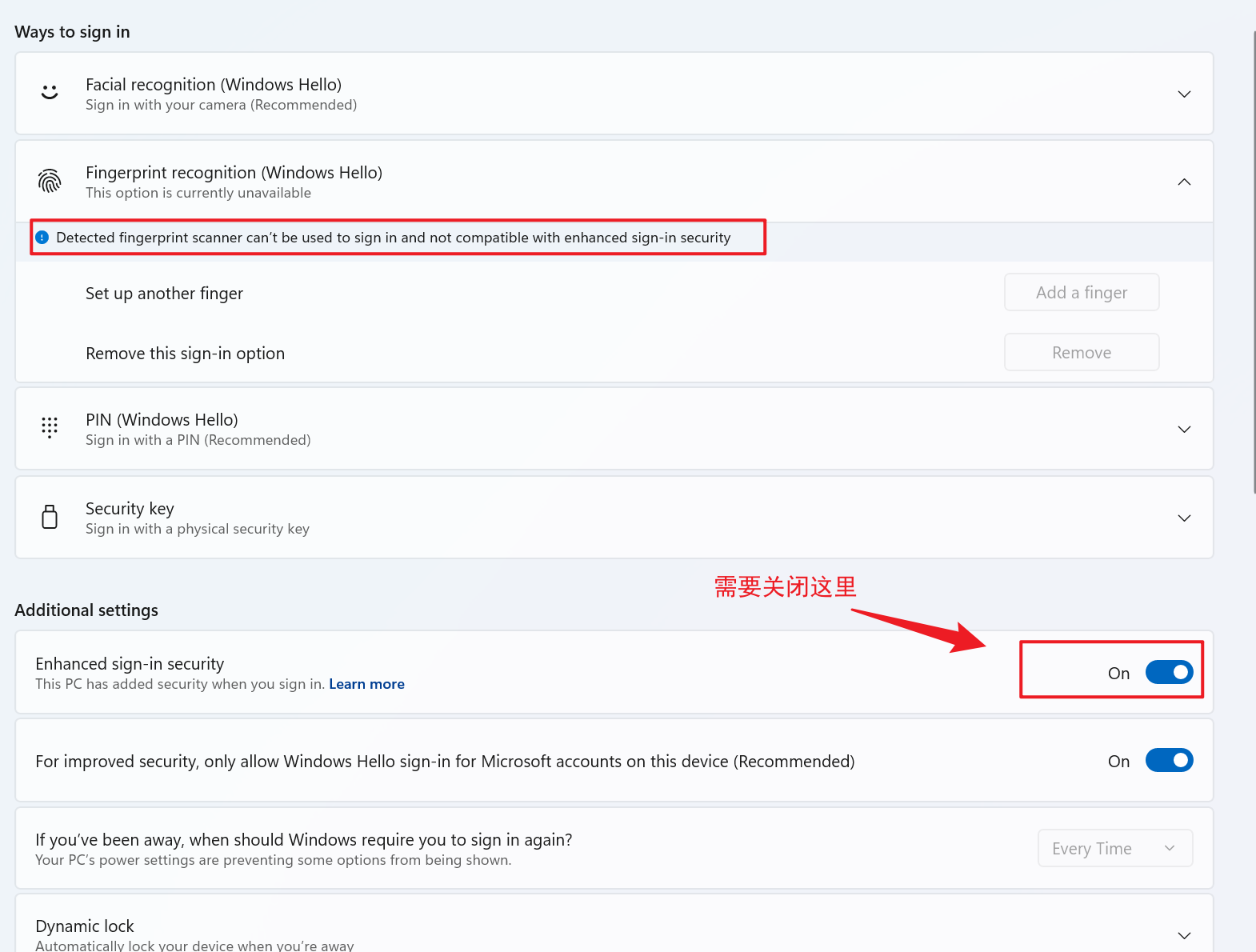Screen dimensions: 1256x952
Task: Click the Add a finger button
Action: [1081, 293]
